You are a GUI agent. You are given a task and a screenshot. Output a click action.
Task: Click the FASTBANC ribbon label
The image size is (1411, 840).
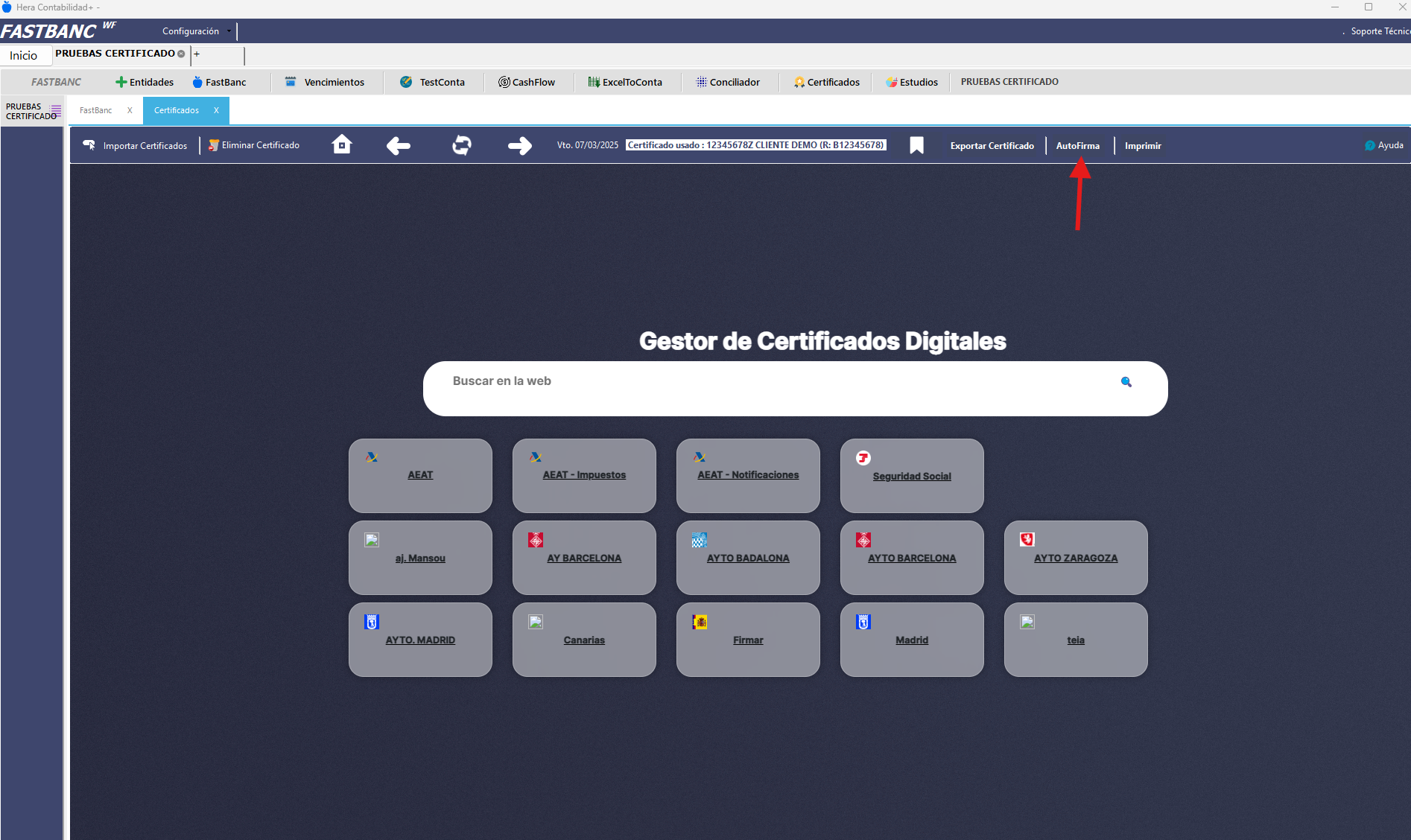[57, 82]
